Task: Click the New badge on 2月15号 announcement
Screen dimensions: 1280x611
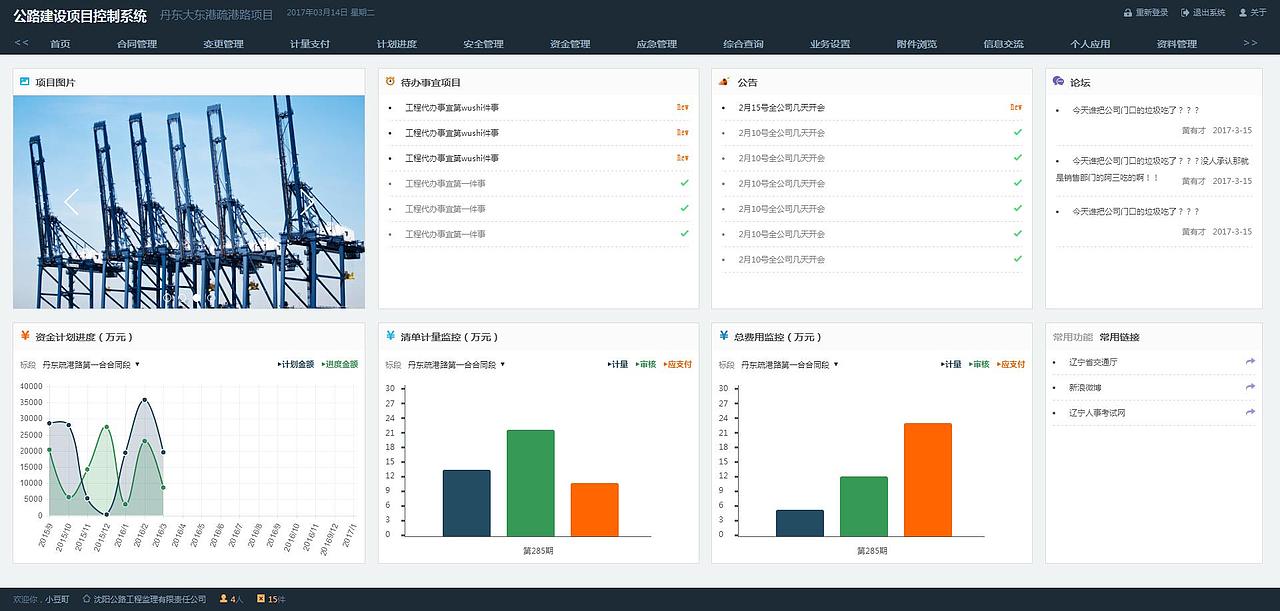Action: (x=1016, y=107)
